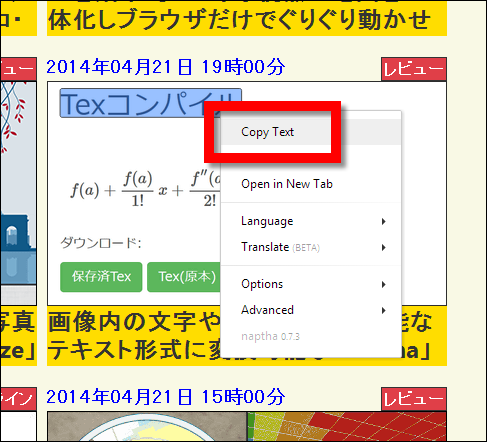Open the Options submenu
The height and width of the screenshot is (442, 487).
311,284
